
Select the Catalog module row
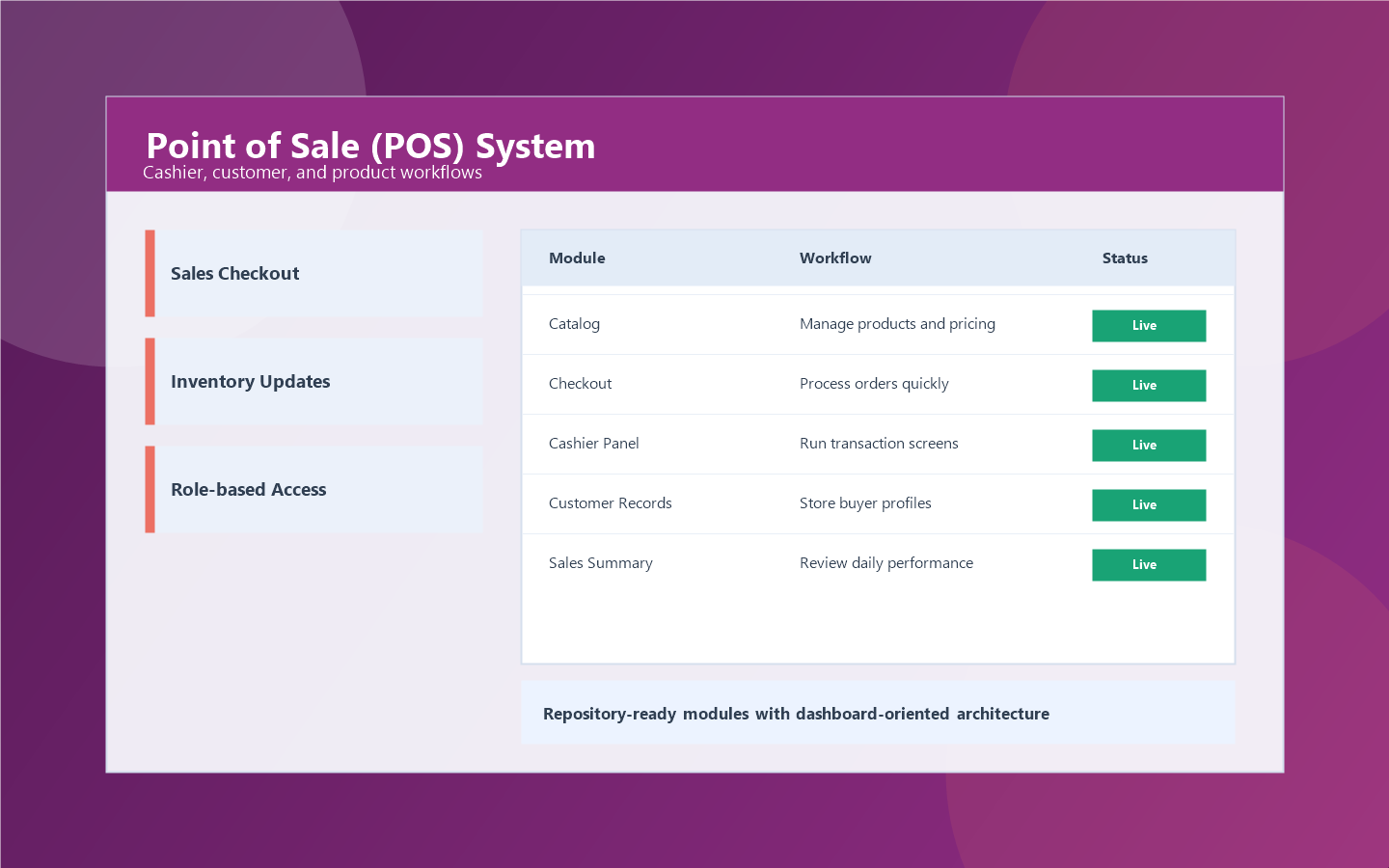pos(574,323)
